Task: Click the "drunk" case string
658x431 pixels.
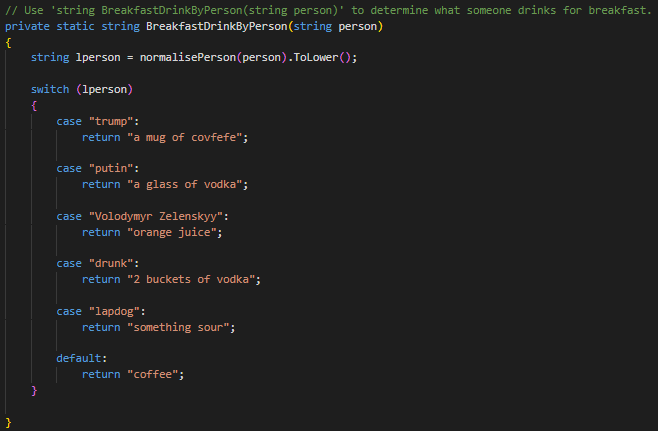Action: click(x=111, y=263)
